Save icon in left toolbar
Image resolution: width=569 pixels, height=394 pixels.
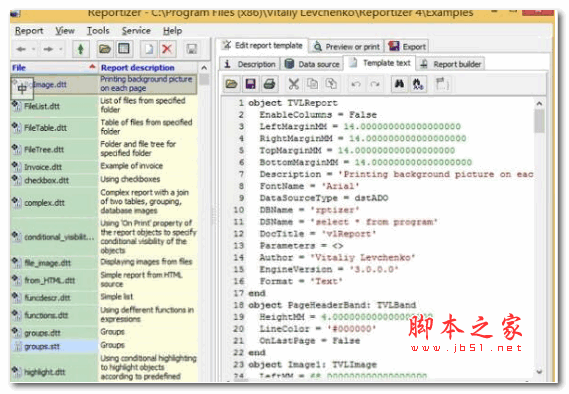pos(191,49)
